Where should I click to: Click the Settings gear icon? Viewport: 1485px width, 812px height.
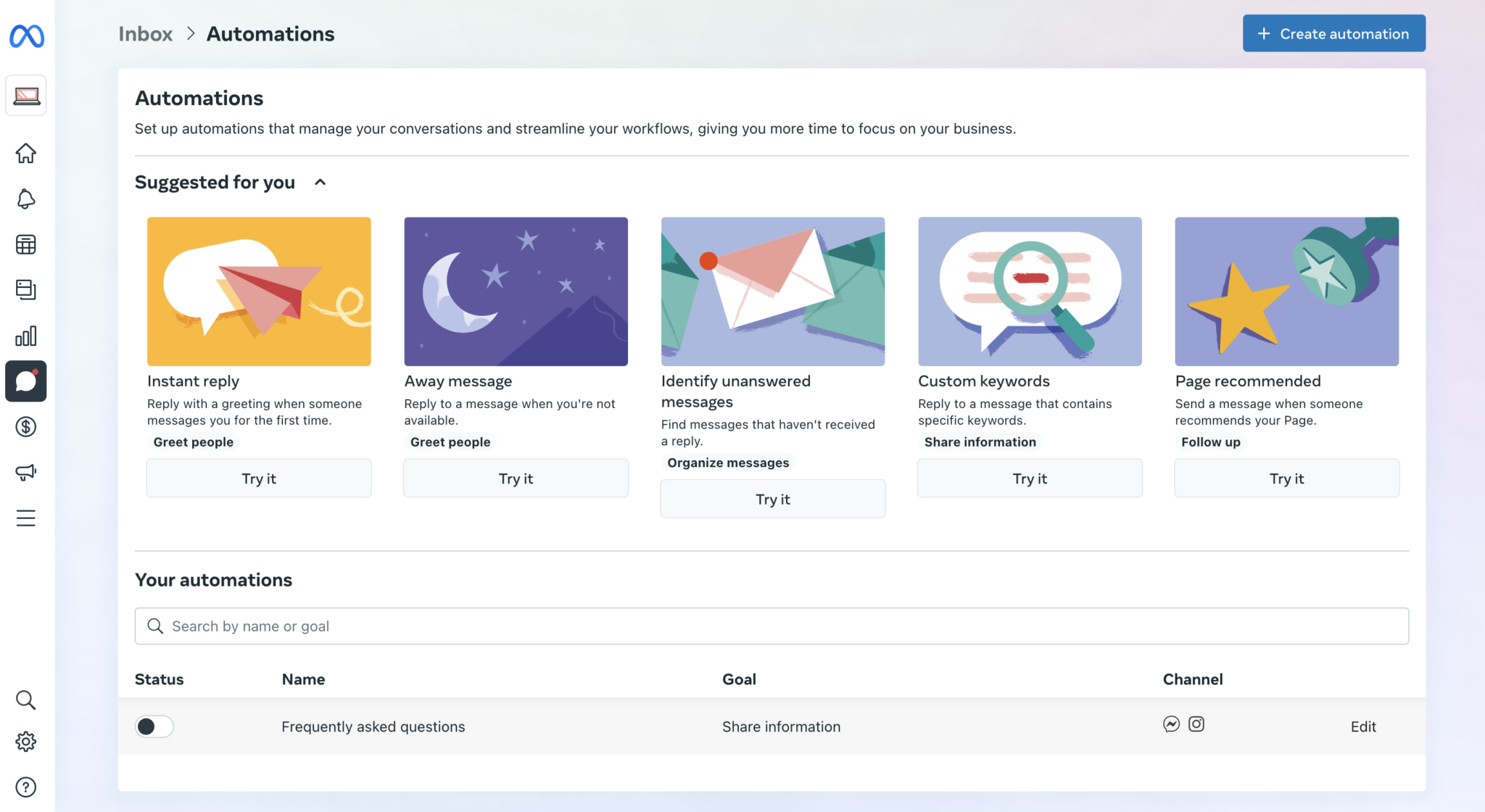[x=26, y=742]
